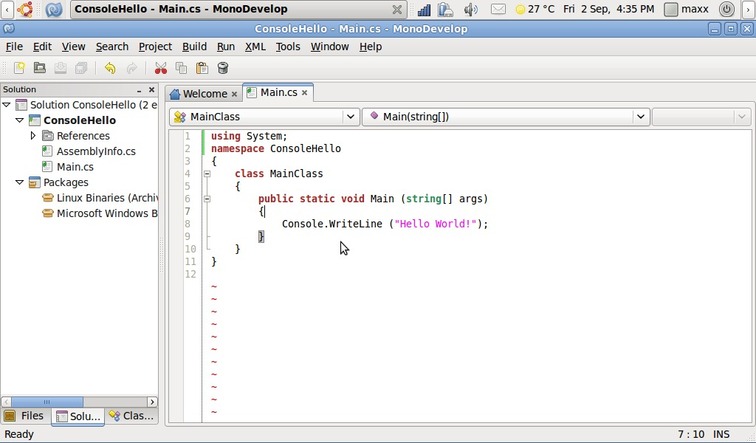
Task: Open the Edit menu
Action: [x=42, y=47]
